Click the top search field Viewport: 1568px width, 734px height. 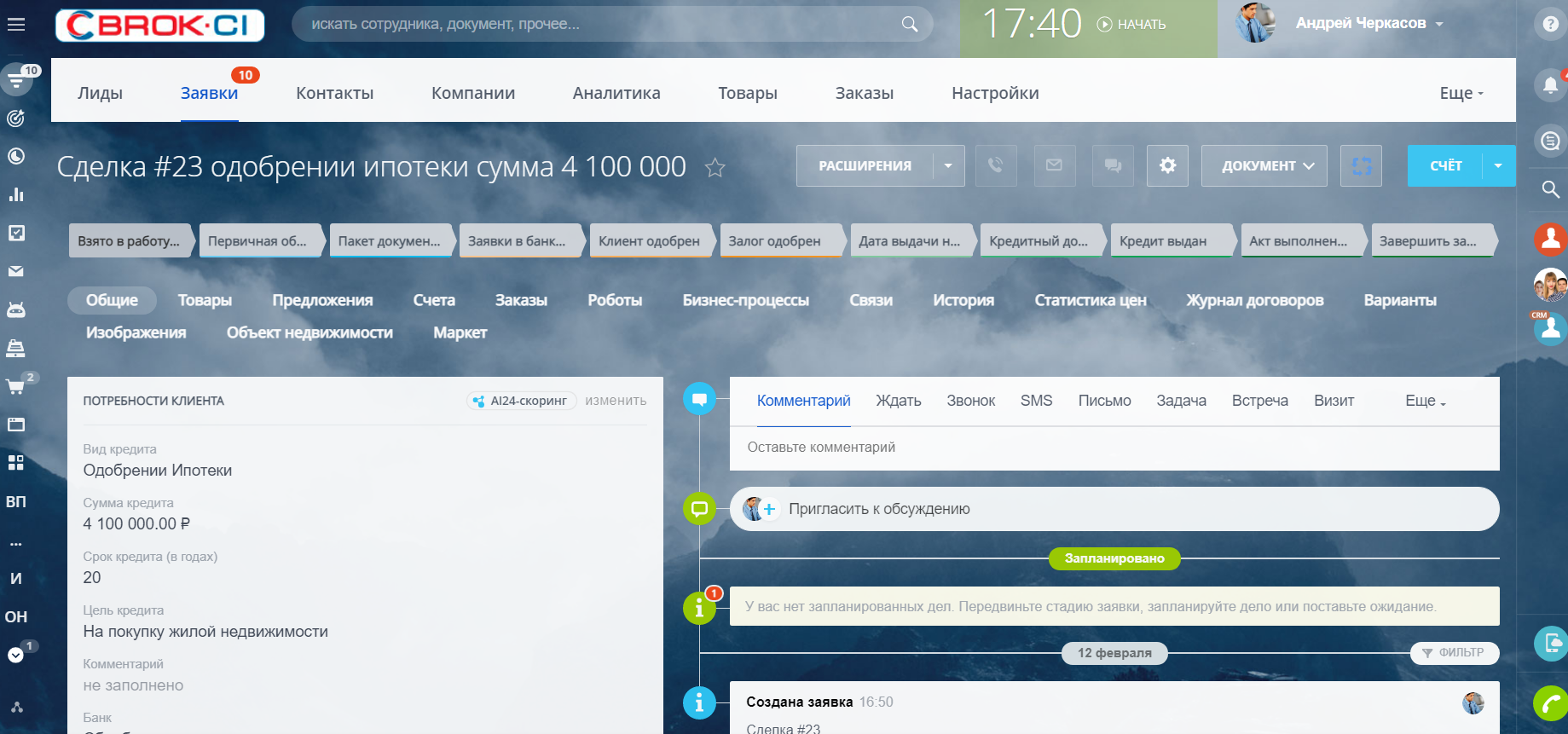pyautogui.click(x=612, y=25)
